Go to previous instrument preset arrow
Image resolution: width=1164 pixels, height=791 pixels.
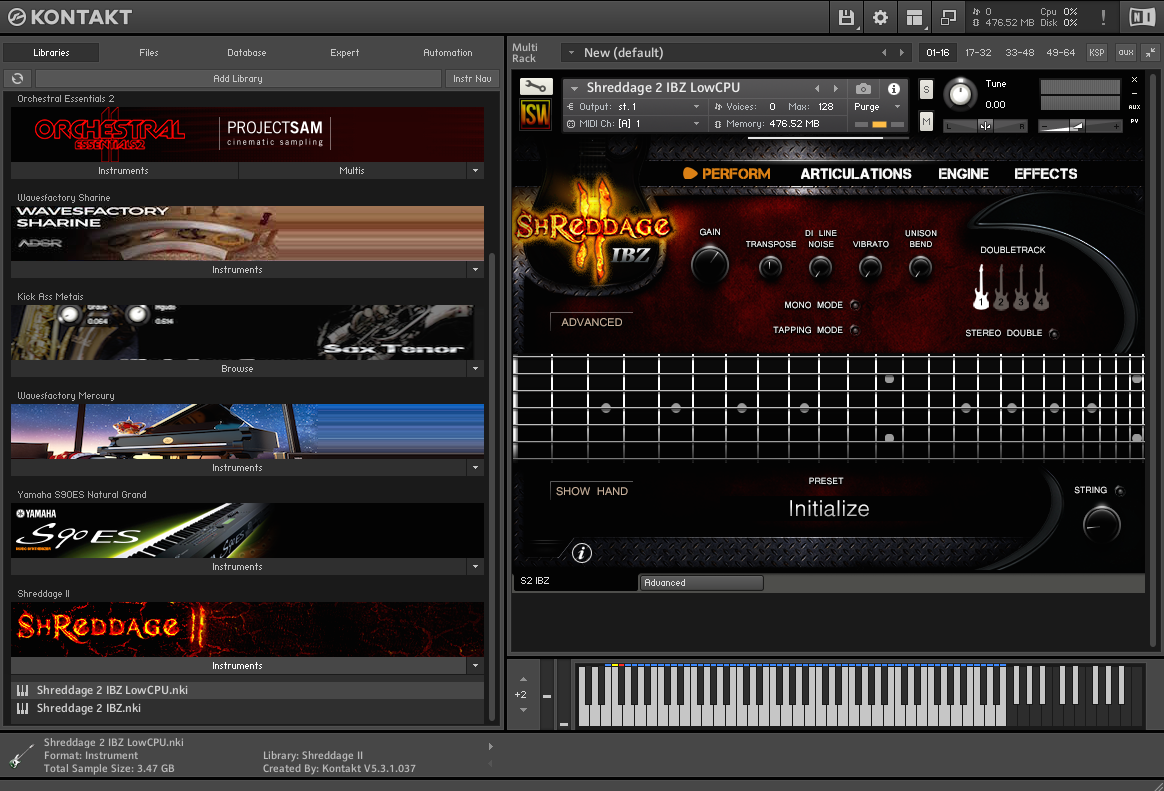(817, 88)
